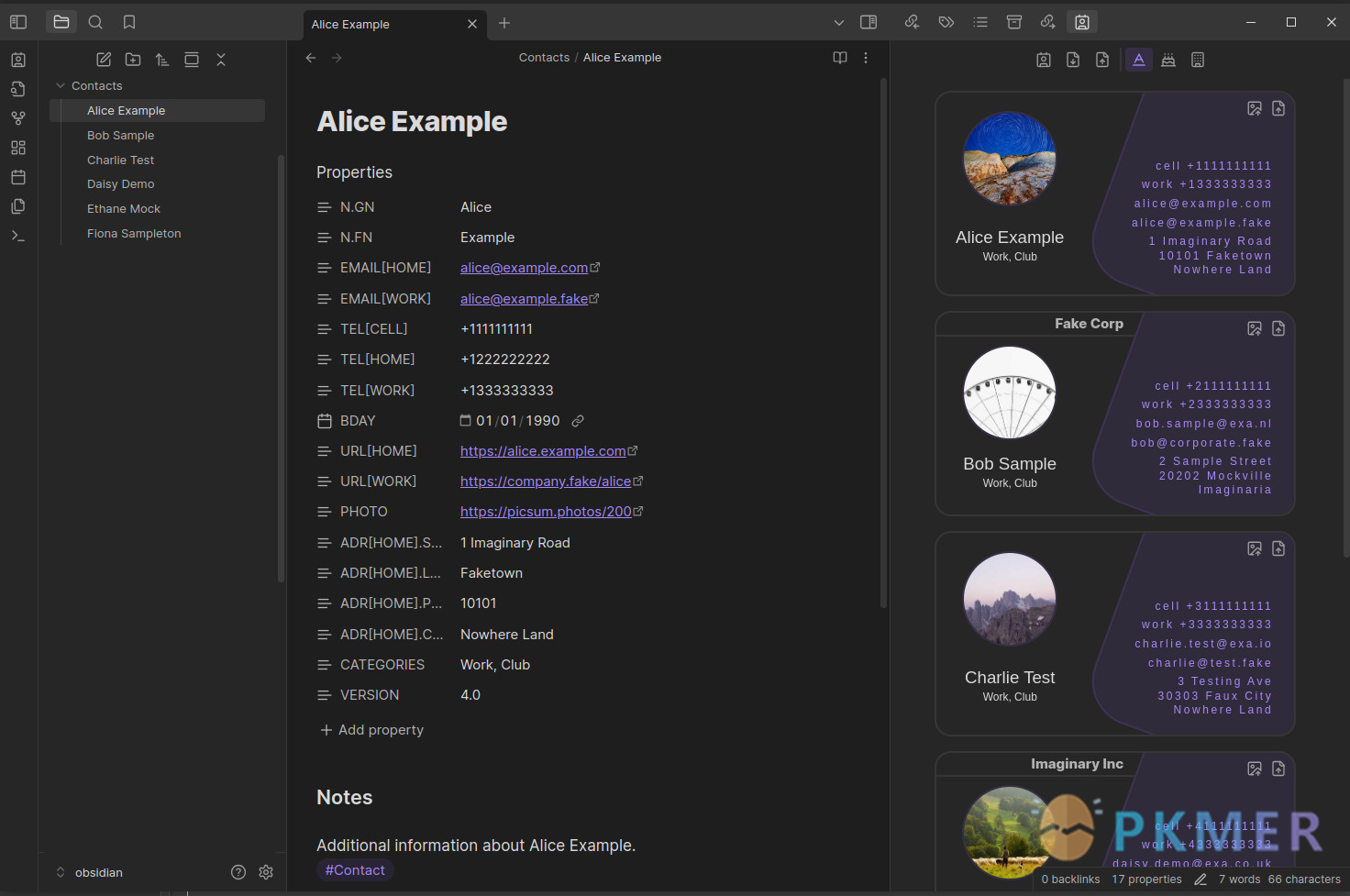Open a new tab with the plus button
The image size is (1350, 896).
point(504,23)
